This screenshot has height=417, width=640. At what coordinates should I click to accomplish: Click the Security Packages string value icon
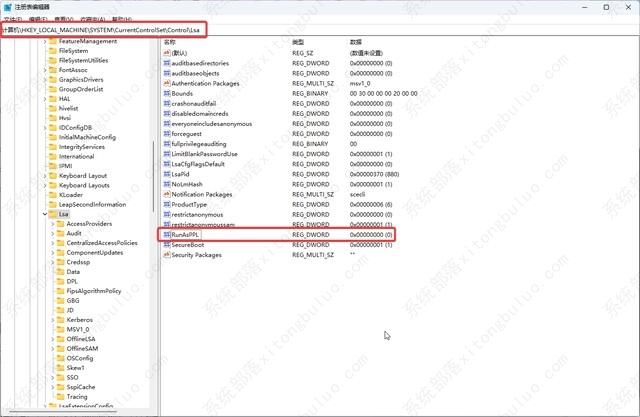click(x=167, y=255)
